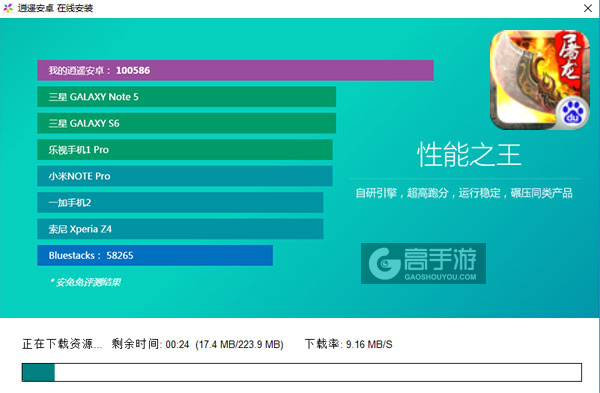The height and width of the screenshot is (393, 600).
Task: Click the 正在下载资源 status label
Action: tap(62, 344)
